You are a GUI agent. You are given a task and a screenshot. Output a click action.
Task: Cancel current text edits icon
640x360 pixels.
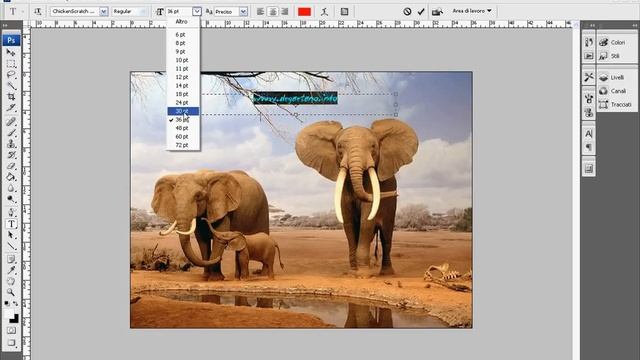[407, 12]
